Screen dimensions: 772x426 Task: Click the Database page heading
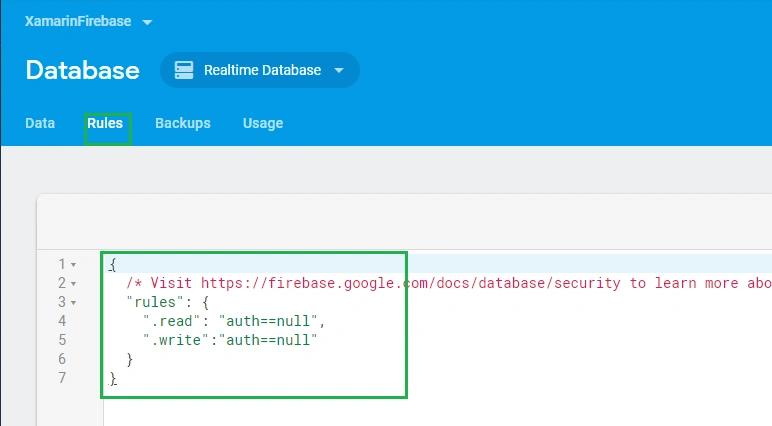tap(83, 70)
